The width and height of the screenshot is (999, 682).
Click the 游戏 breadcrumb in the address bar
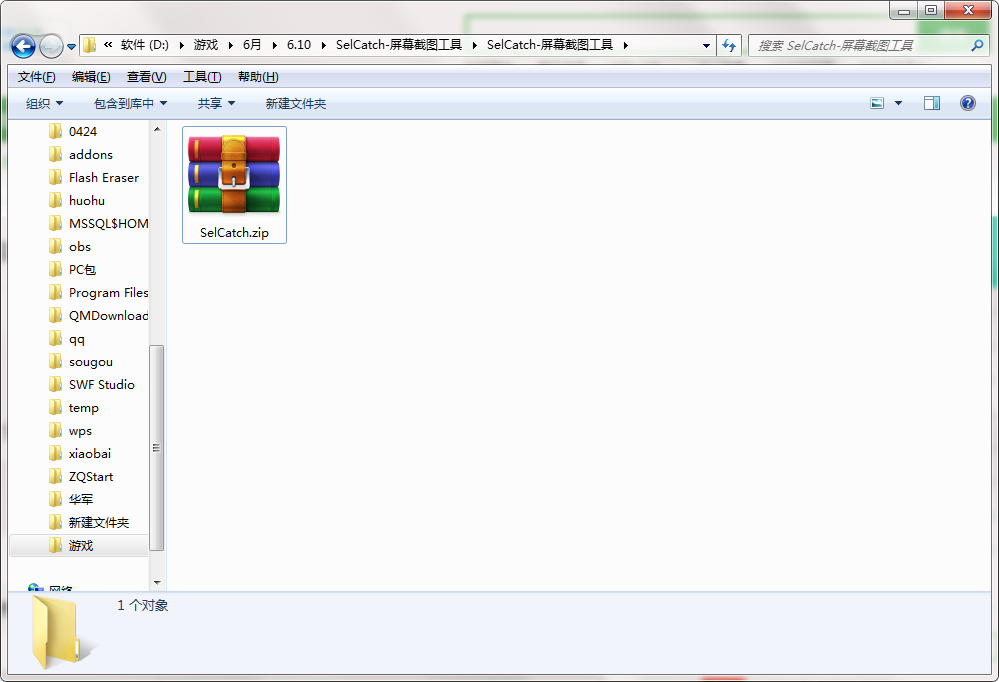[206, 45]
